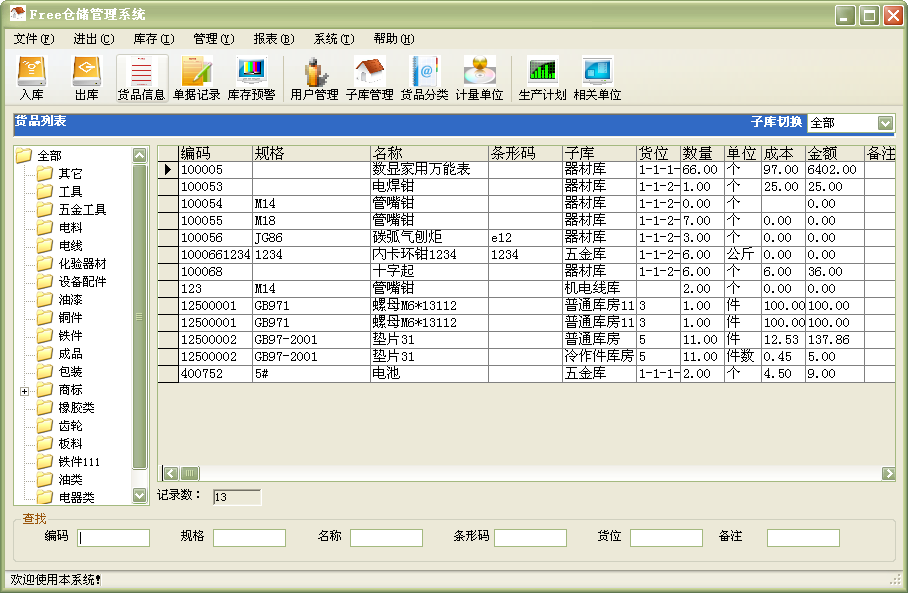Click the 货位 search input field
Image resolution: width=908 pixels, height=593 pixels.
667,538
